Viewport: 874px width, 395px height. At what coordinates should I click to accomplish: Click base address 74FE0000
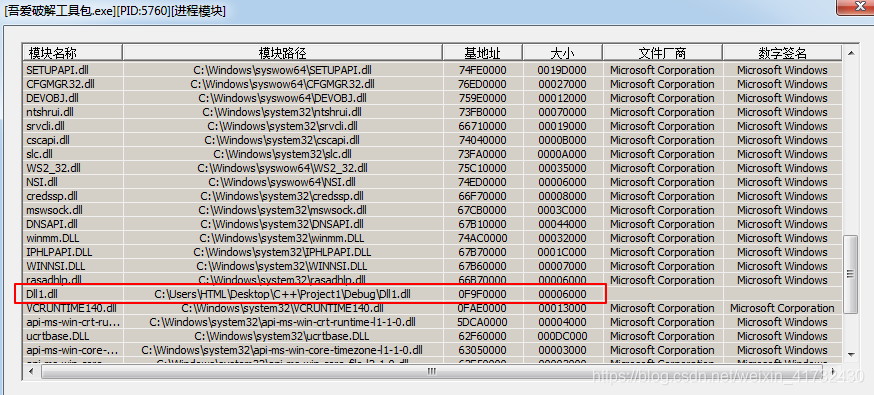tap(483, 70)
